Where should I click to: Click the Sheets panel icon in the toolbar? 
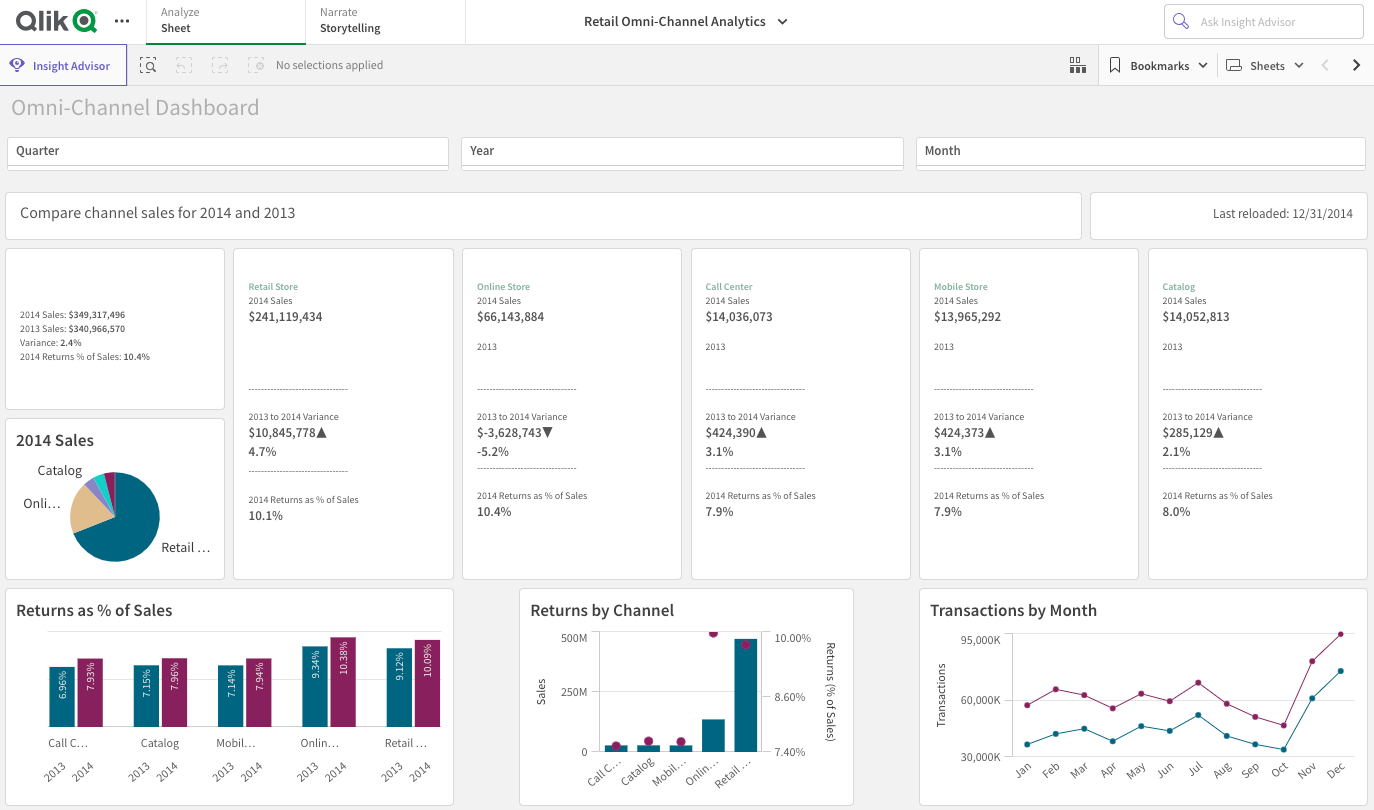(1234, 64)
